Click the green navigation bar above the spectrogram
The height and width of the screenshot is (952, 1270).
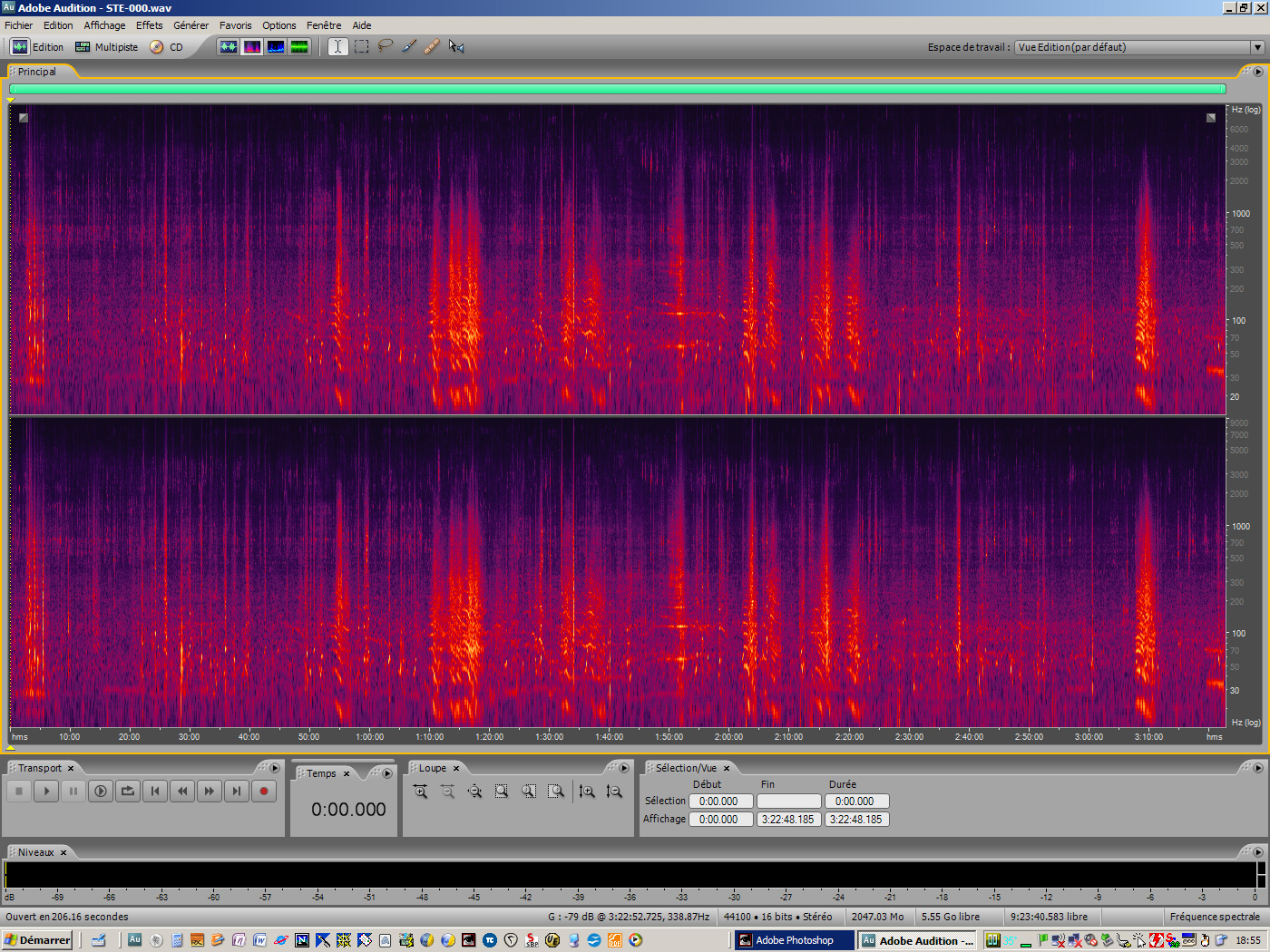[x=617, y=89]
